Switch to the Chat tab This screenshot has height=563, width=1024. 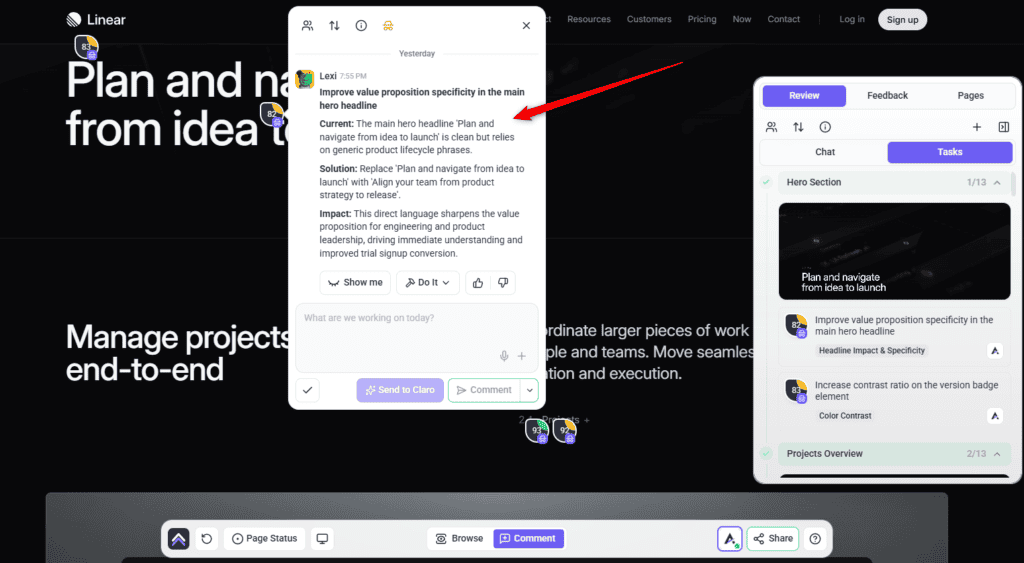pyautogui.click(x=825, y=152)
